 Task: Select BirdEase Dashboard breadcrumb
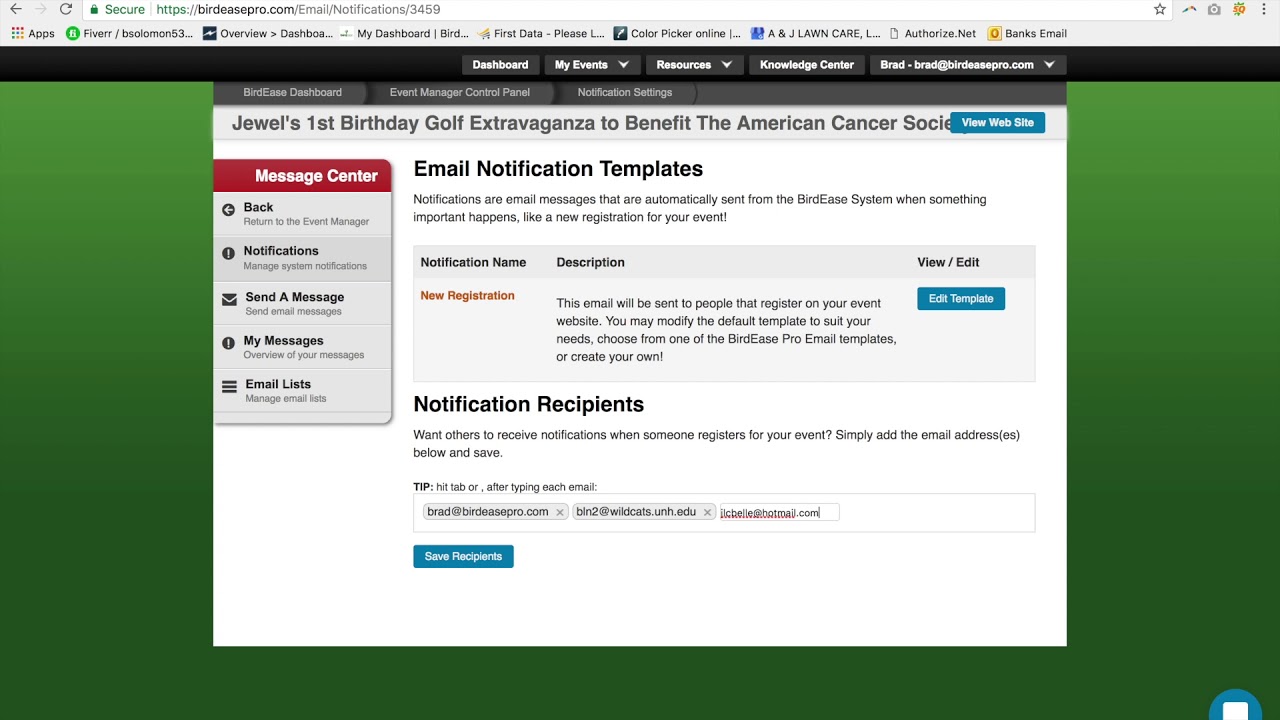pos(292,92)
